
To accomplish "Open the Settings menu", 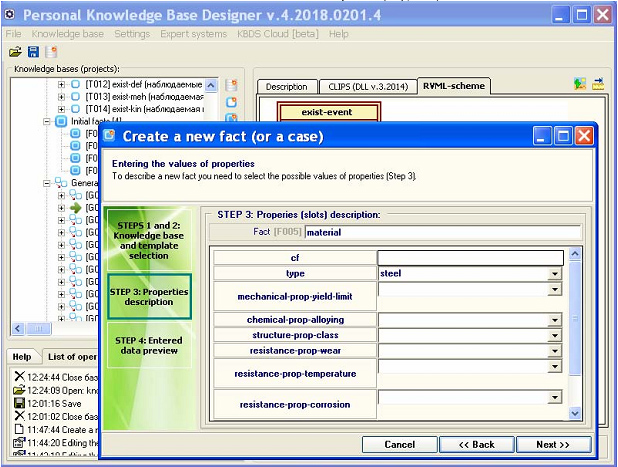I will pyautogui.click(x=132, y=34).
